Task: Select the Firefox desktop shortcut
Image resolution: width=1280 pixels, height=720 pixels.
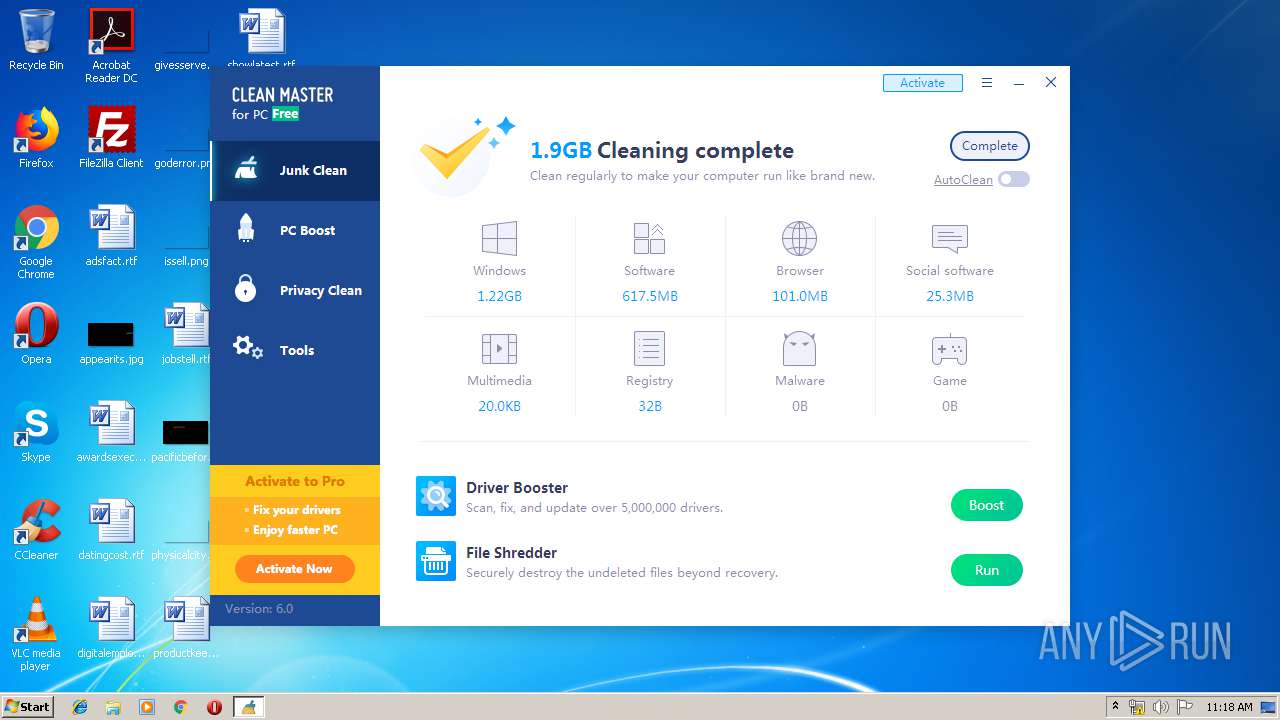Action: (36, 138)
